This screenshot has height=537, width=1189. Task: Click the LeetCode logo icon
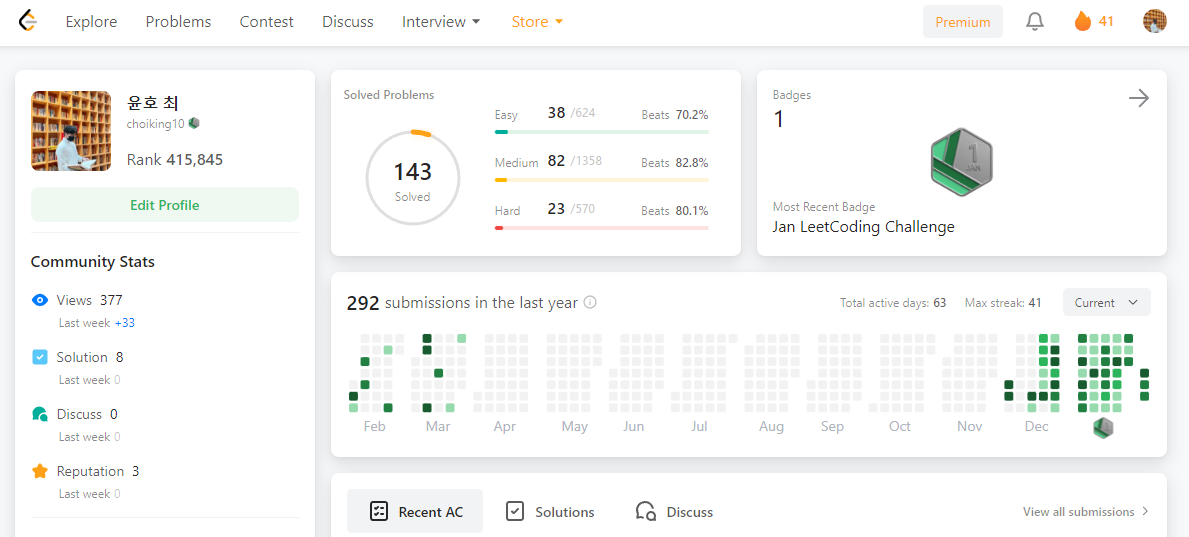[28, 21]
